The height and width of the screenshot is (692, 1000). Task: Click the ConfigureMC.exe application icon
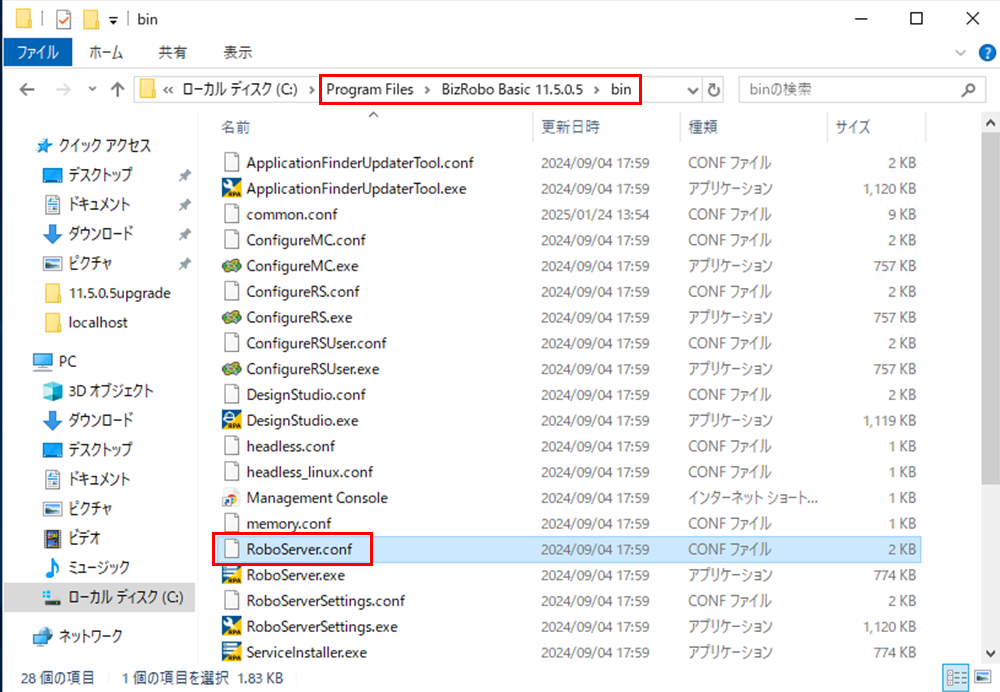point(232,265)
